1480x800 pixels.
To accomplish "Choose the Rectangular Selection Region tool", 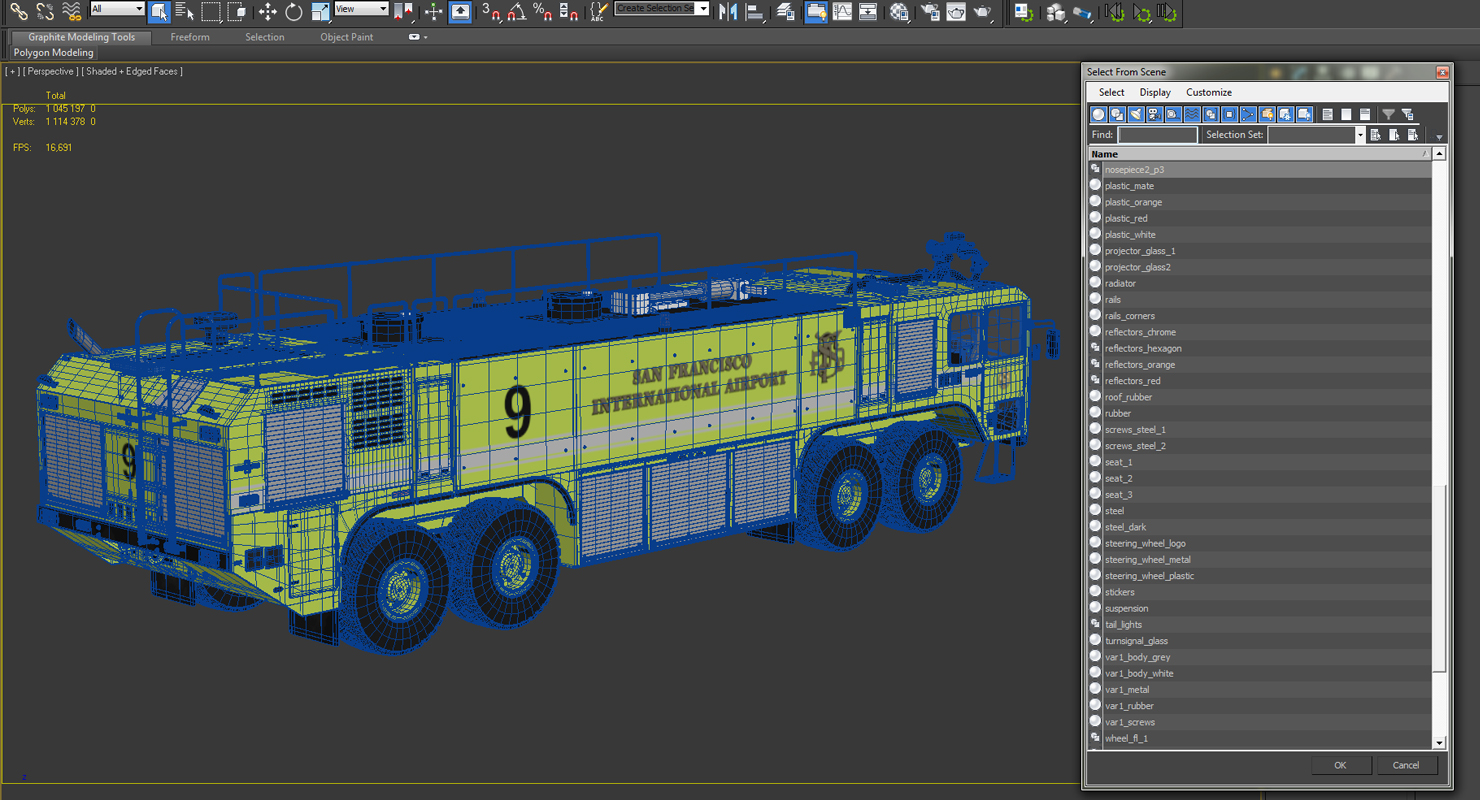I will tap(211, 12).
